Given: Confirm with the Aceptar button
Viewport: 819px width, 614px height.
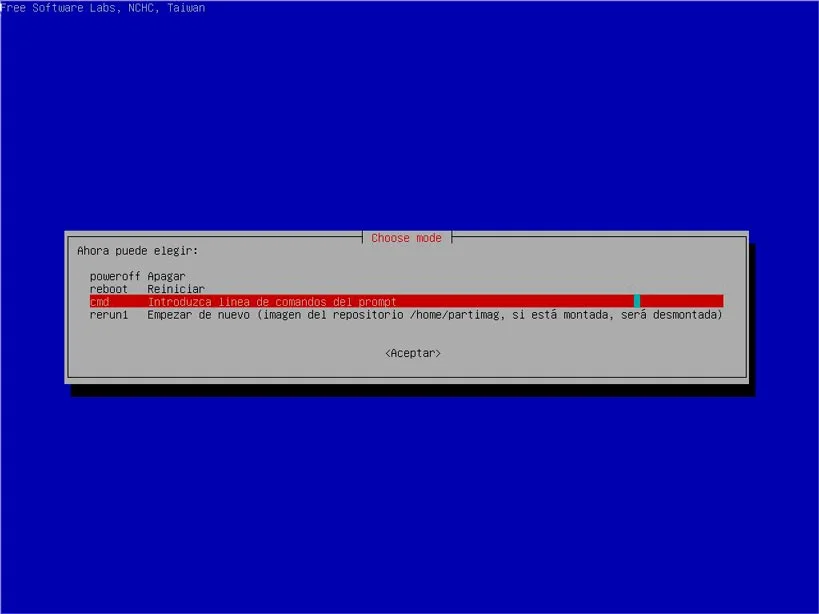Looking at the screenshot, I should [x=413, y=353].
